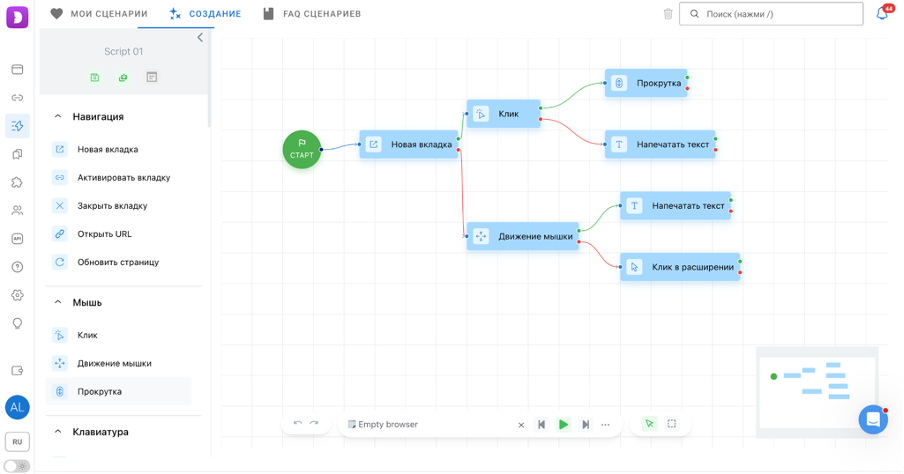Collapse the Мышь section
The image size is (904, 474).
[58, 302]
